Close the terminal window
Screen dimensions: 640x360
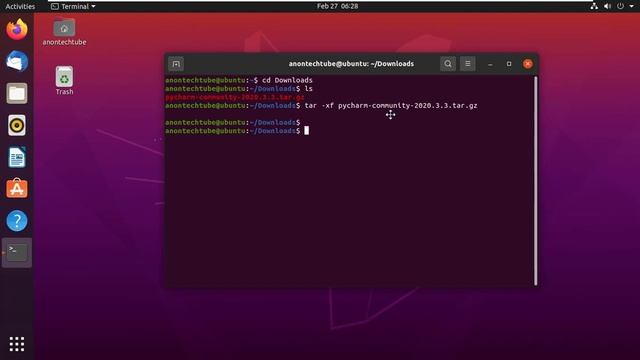coord(528,64)
